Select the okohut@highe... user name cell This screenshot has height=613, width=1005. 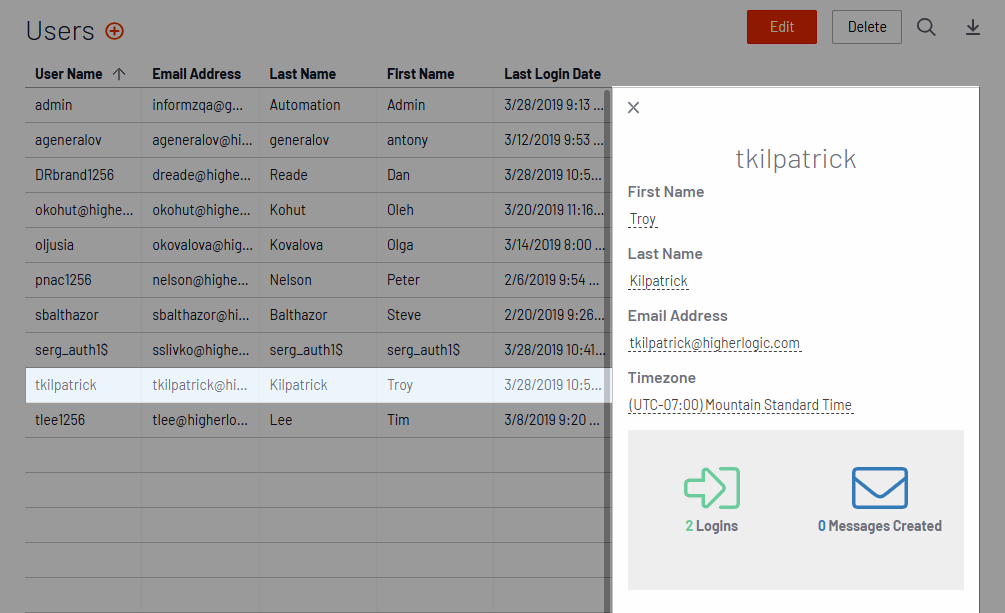tap(83, 210)
